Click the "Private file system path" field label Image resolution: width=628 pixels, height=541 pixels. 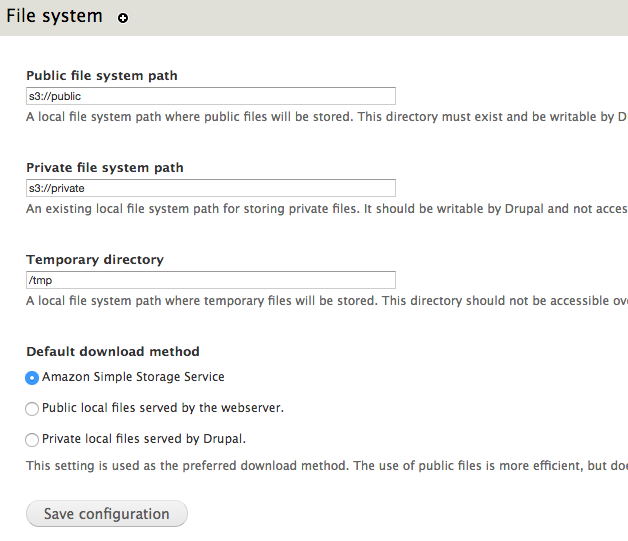point(105,168)
